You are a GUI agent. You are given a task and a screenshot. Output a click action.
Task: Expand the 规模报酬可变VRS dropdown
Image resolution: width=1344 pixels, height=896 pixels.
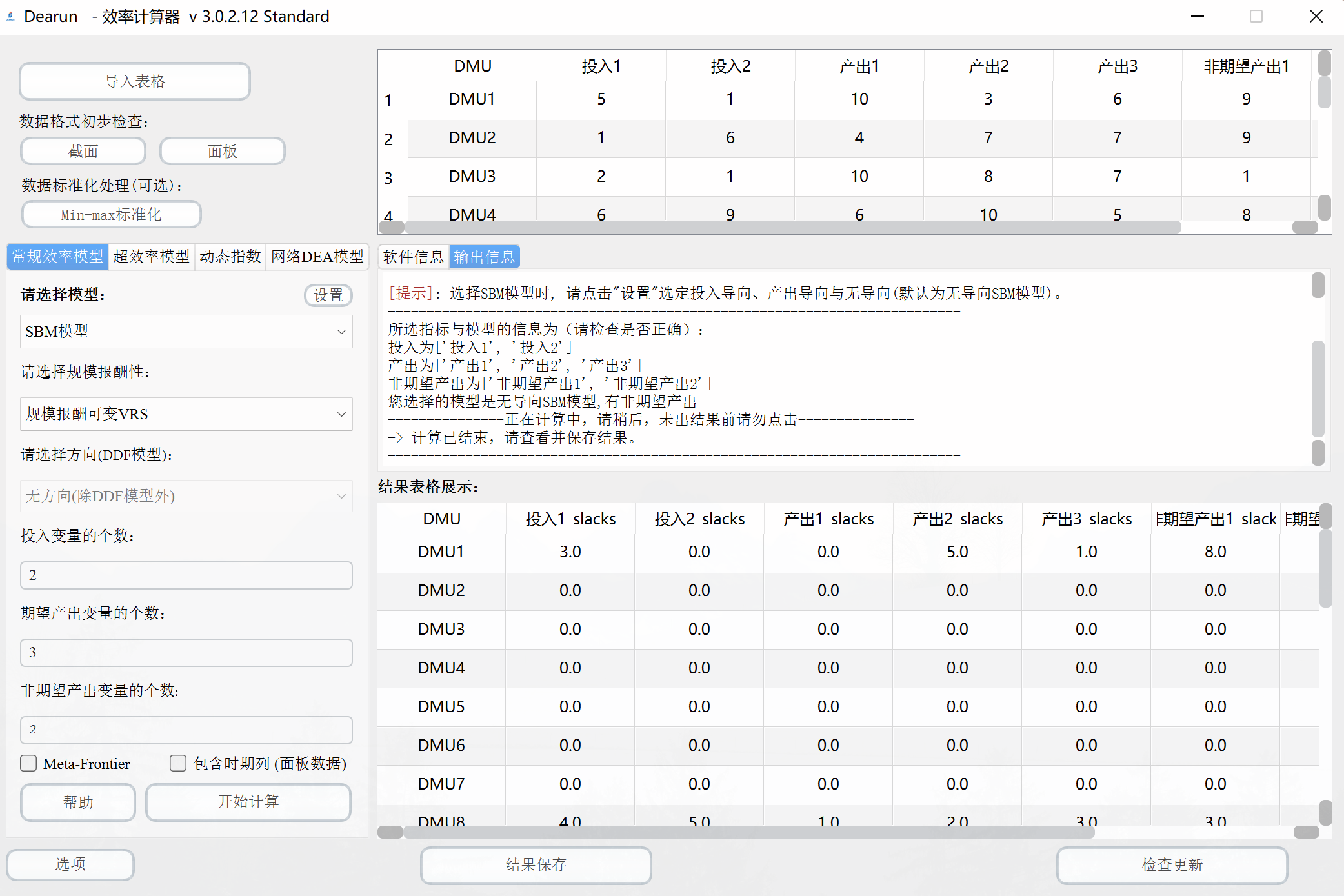pos(186,414)
